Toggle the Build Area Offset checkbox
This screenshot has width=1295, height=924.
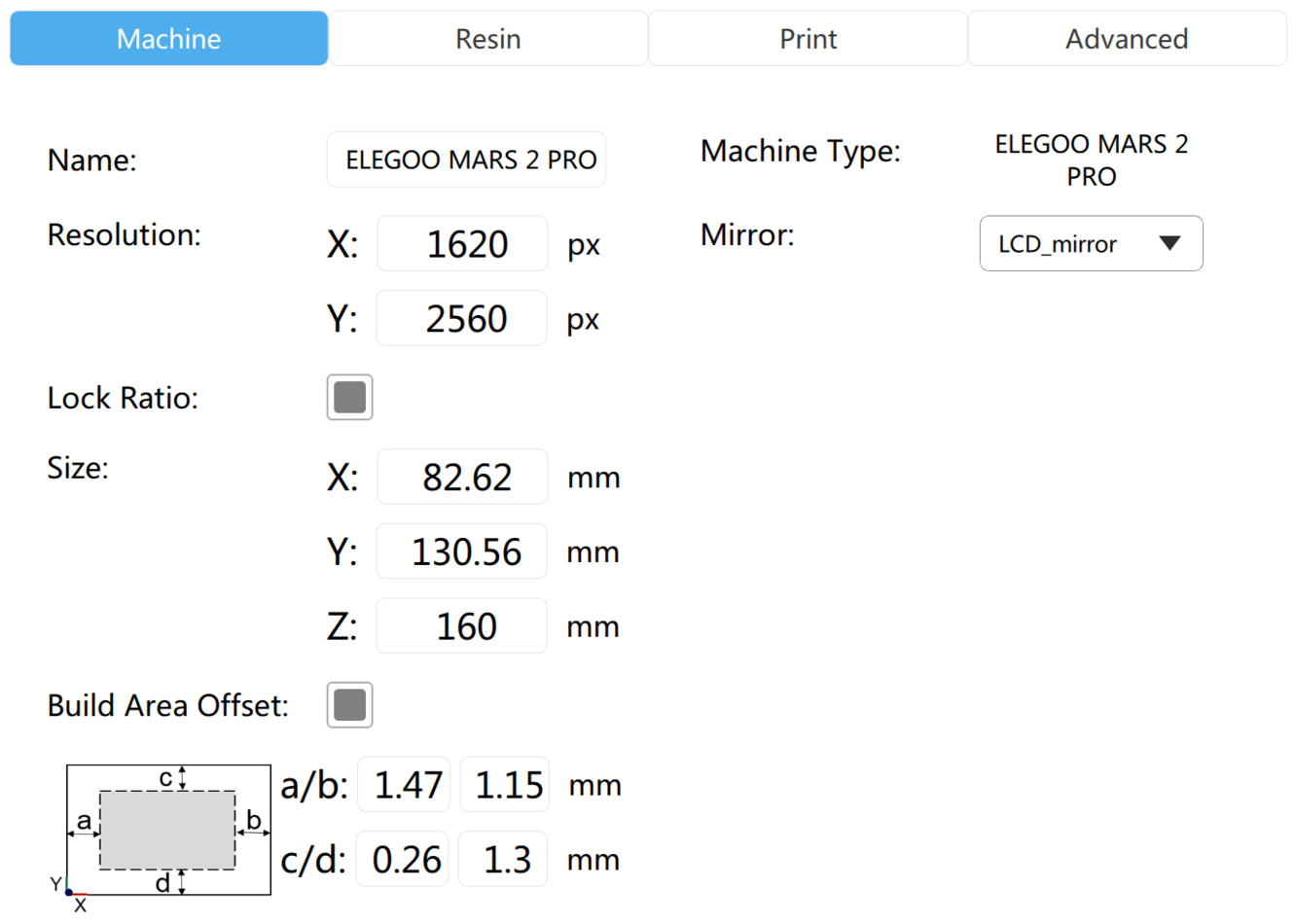pyautogui.click(x=350, y=705)
